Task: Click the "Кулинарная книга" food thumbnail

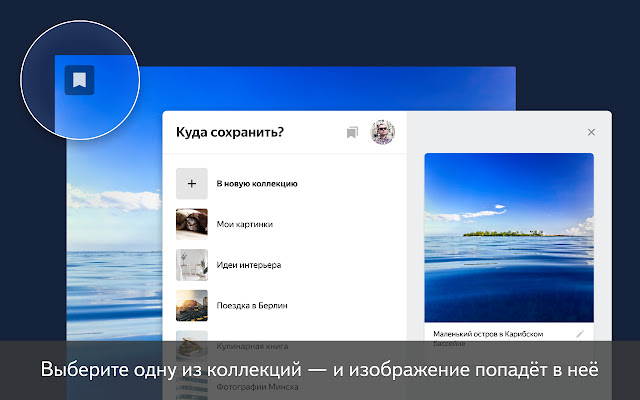Action: coord(192,346)
